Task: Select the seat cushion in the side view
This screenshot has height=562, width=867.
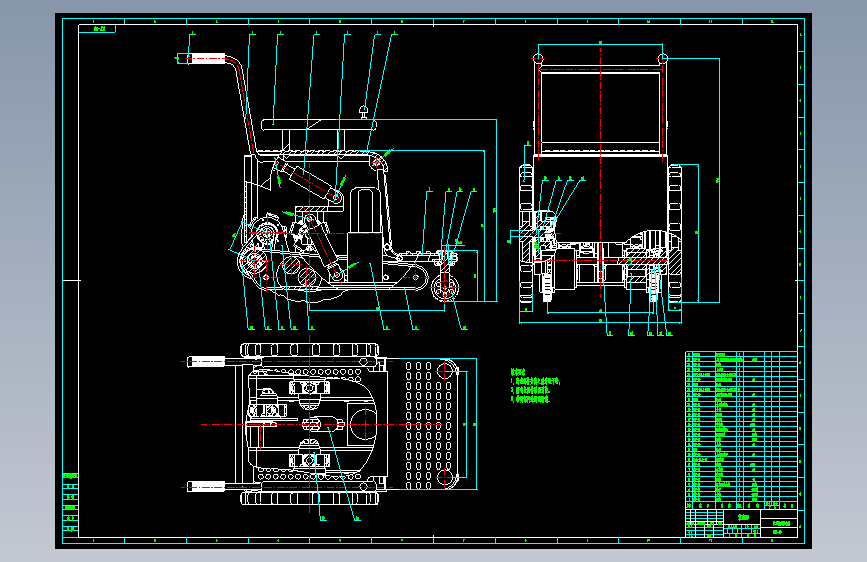Action: pos(318,126)
